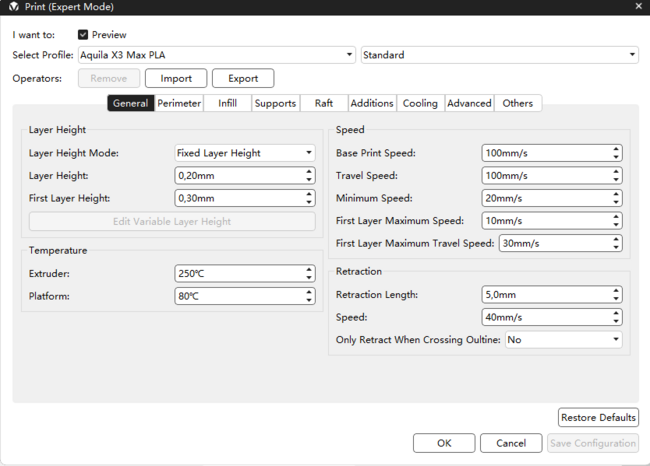Image resolution: width=650 pixels, height=466 pixels.
Task: Click the Export button
Action: point(243,78)
